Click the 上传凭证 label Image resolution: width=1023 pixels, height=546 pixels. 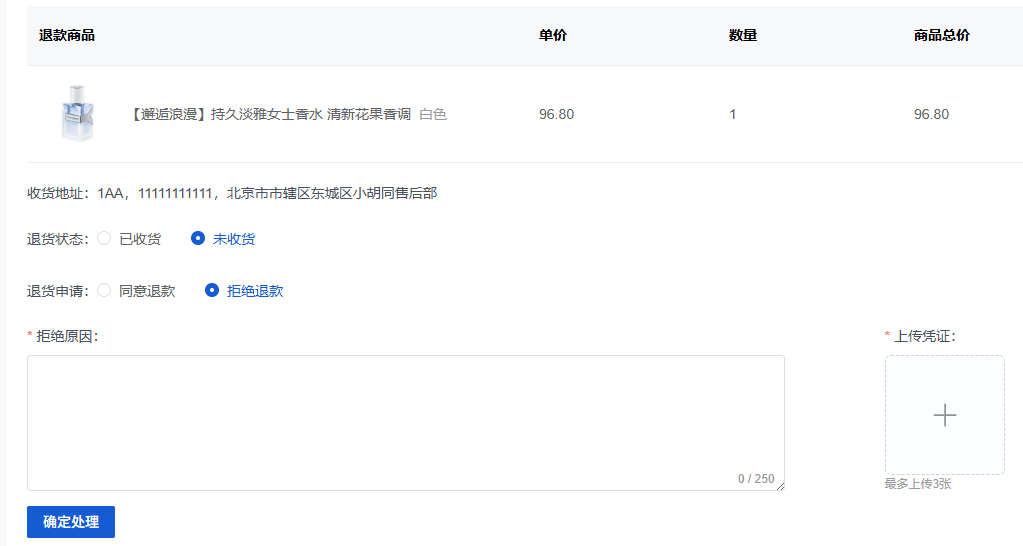[x=924, y=337]
